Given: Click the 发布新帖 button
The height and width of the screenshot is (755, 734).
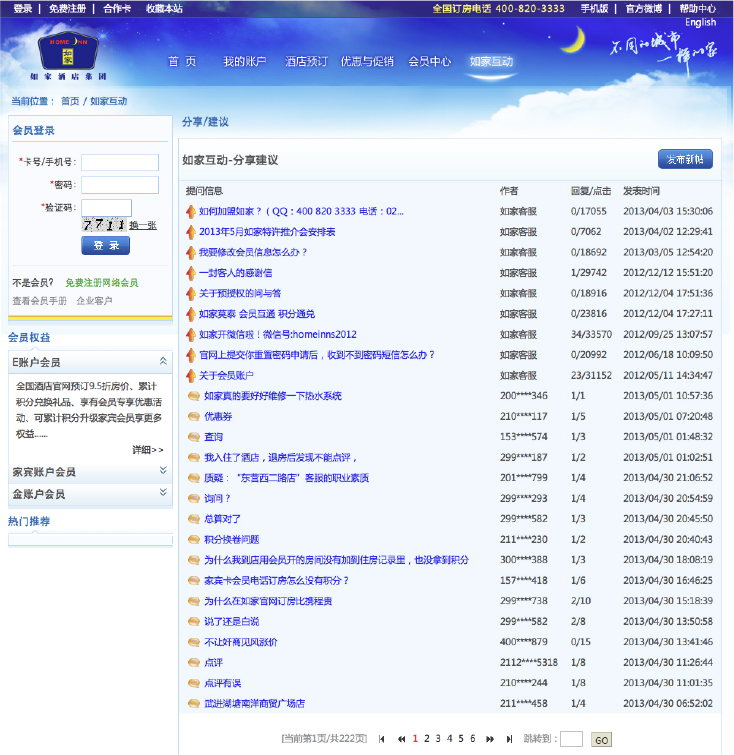Looking at the screenshot, I should [685, 159].
